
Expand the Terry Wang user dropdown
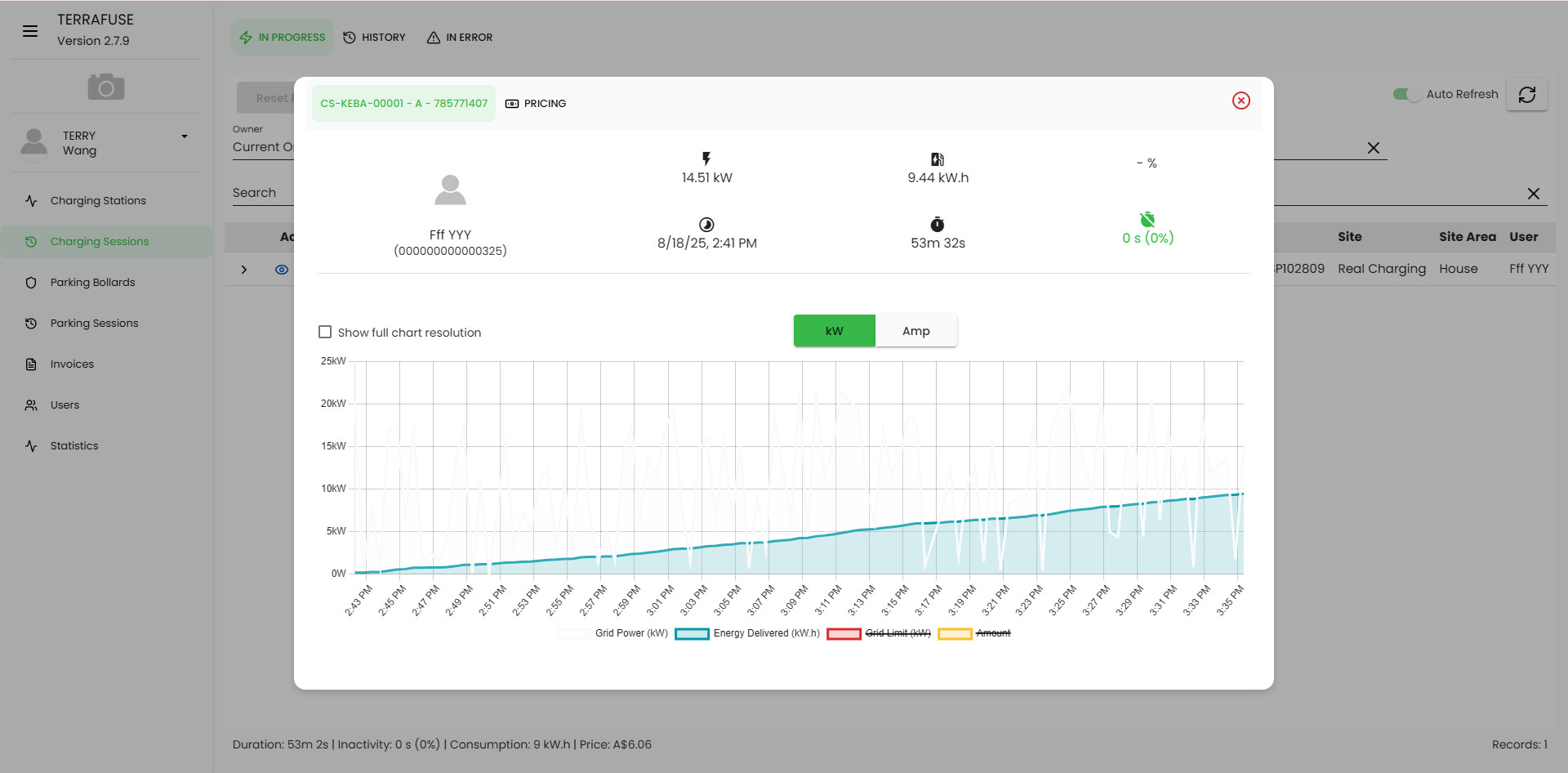(x=185, y=136)
